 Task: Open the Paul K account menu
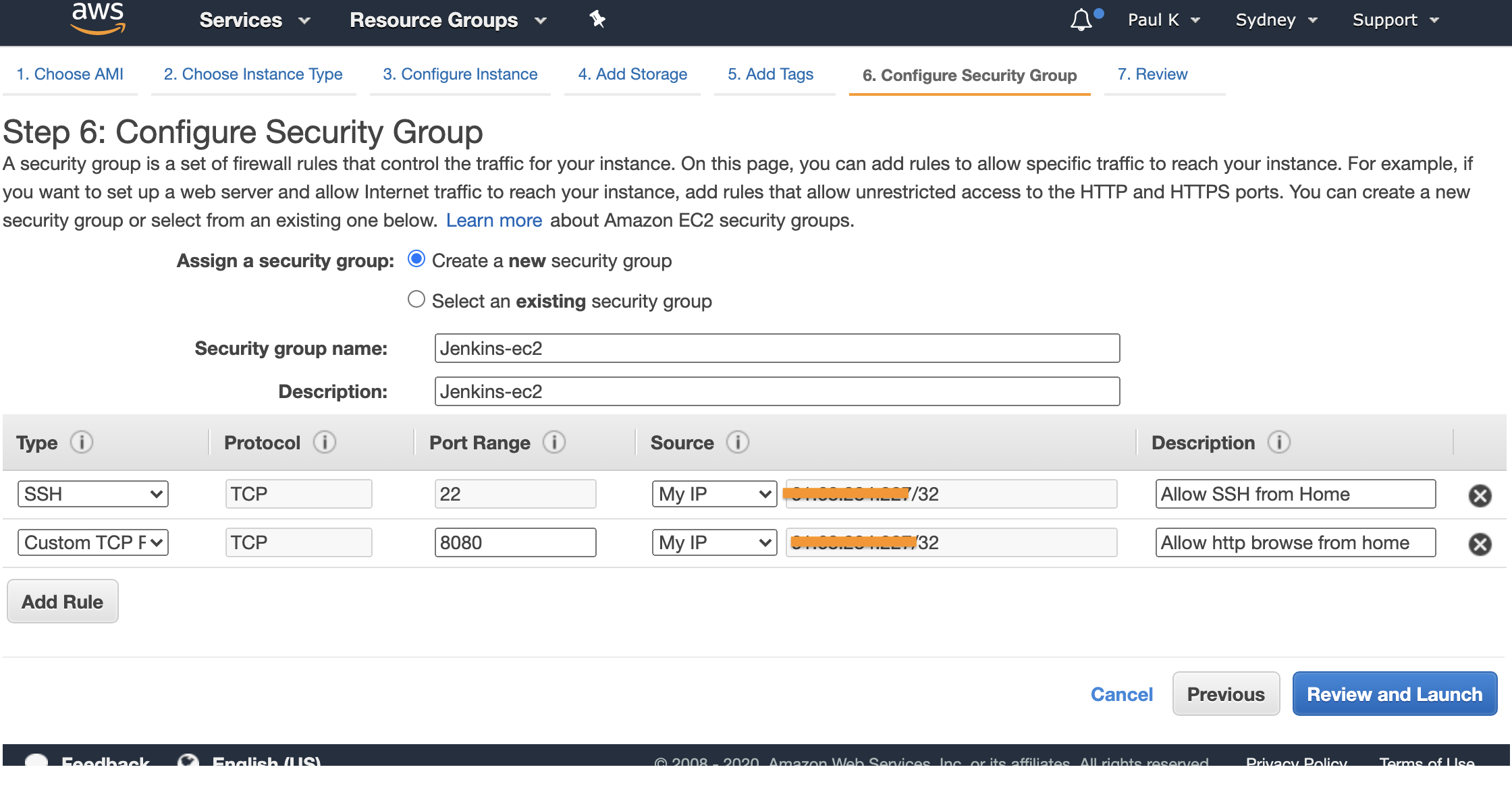click(1164, 20)
